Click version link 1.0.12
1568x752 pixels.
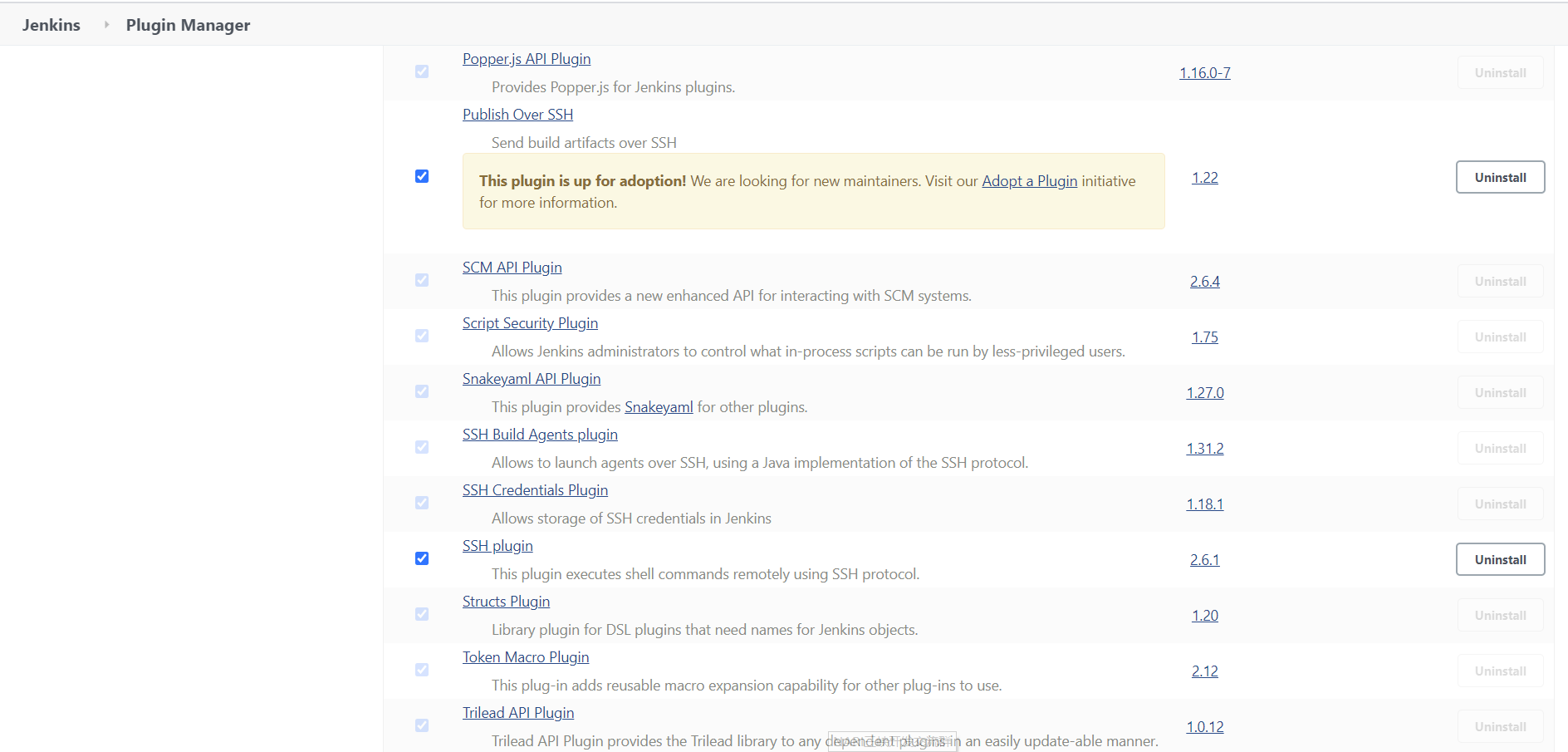click(x=1204, y=727)
